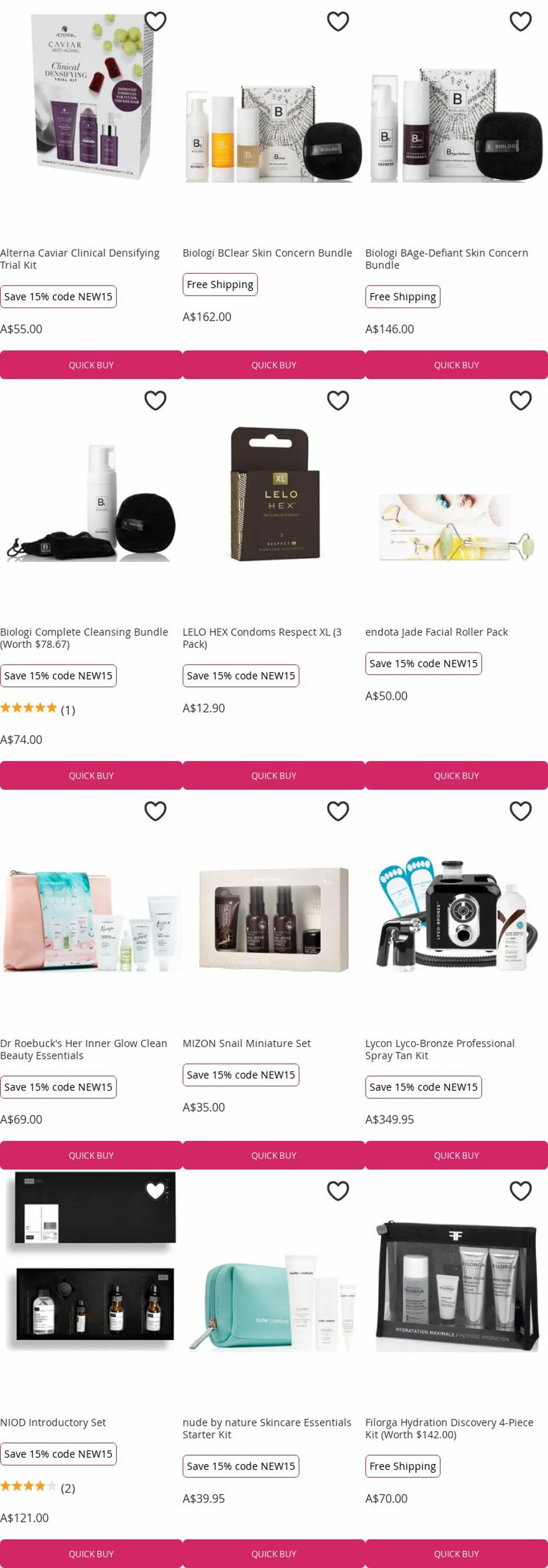Viewport: 548px width, 1568px height.
Task: Open LELO HEX Condoms product image
Action: 275,494
